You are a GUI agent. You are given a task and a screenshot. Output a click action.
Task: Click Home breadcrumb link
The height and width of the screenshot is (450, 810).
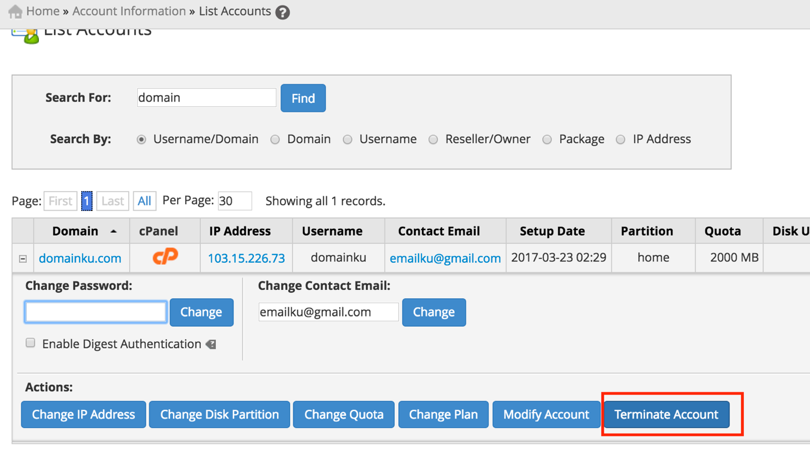[x=43, y=11]
